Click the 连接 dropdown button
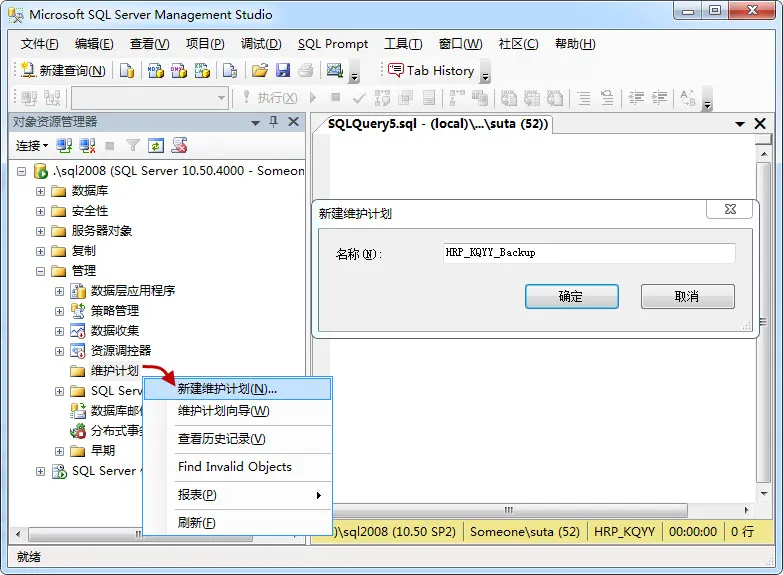Image resolution: width=783 pixels, height=575 pixels. coord(32,146)
